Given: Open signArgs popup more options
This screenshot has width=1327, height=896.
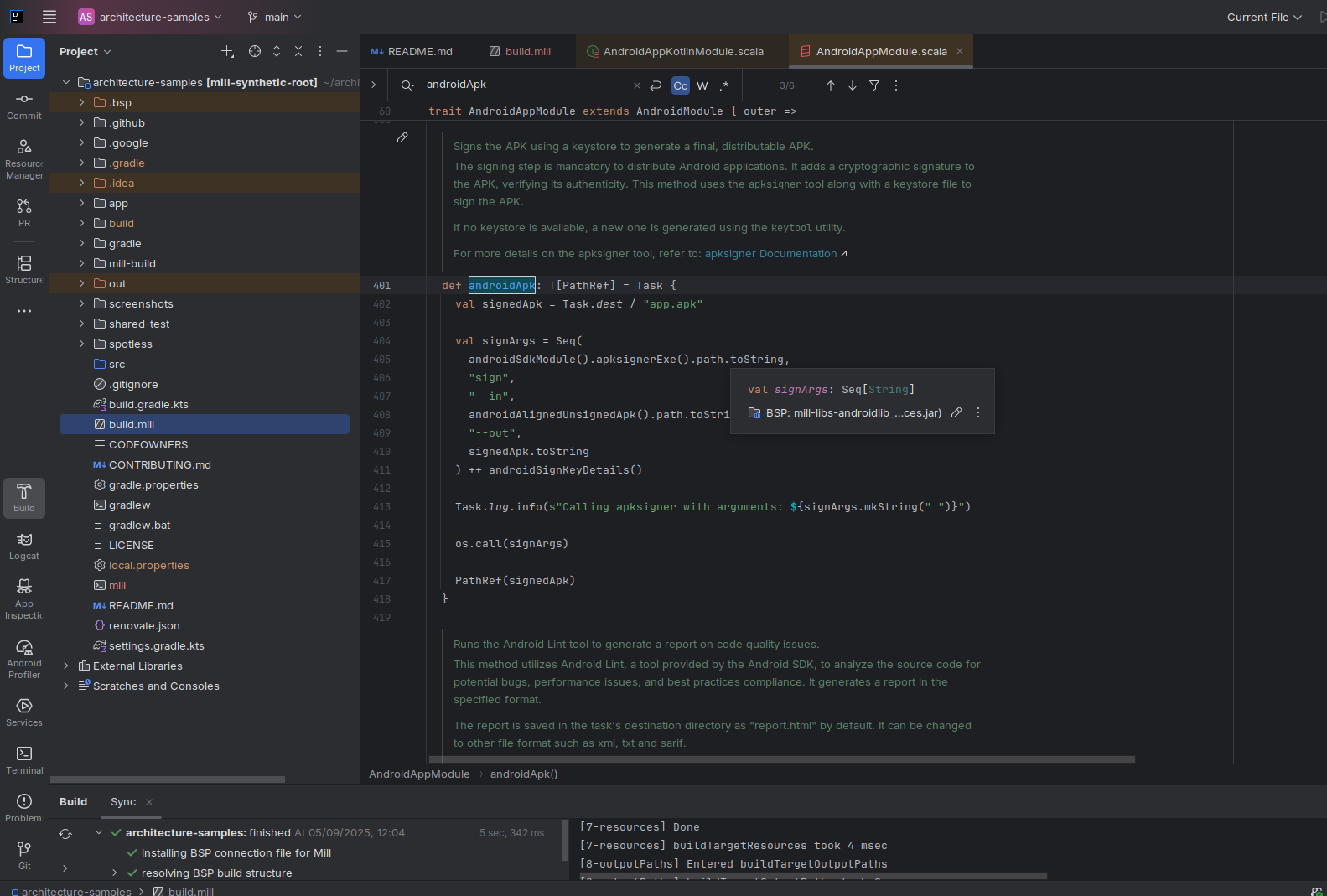Looking at the screenshot, I should 978,412.
